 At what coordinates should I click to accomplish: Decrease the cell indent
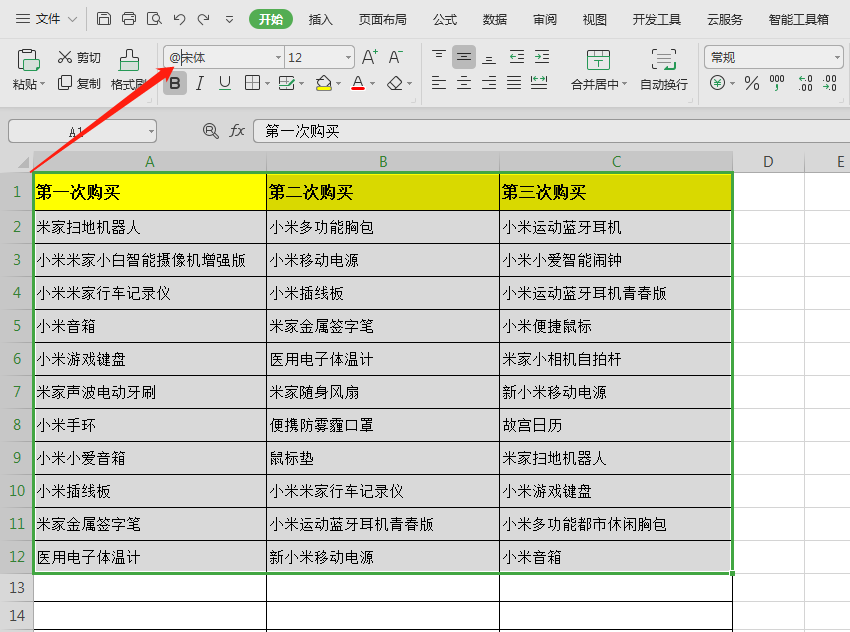[517, 56]
